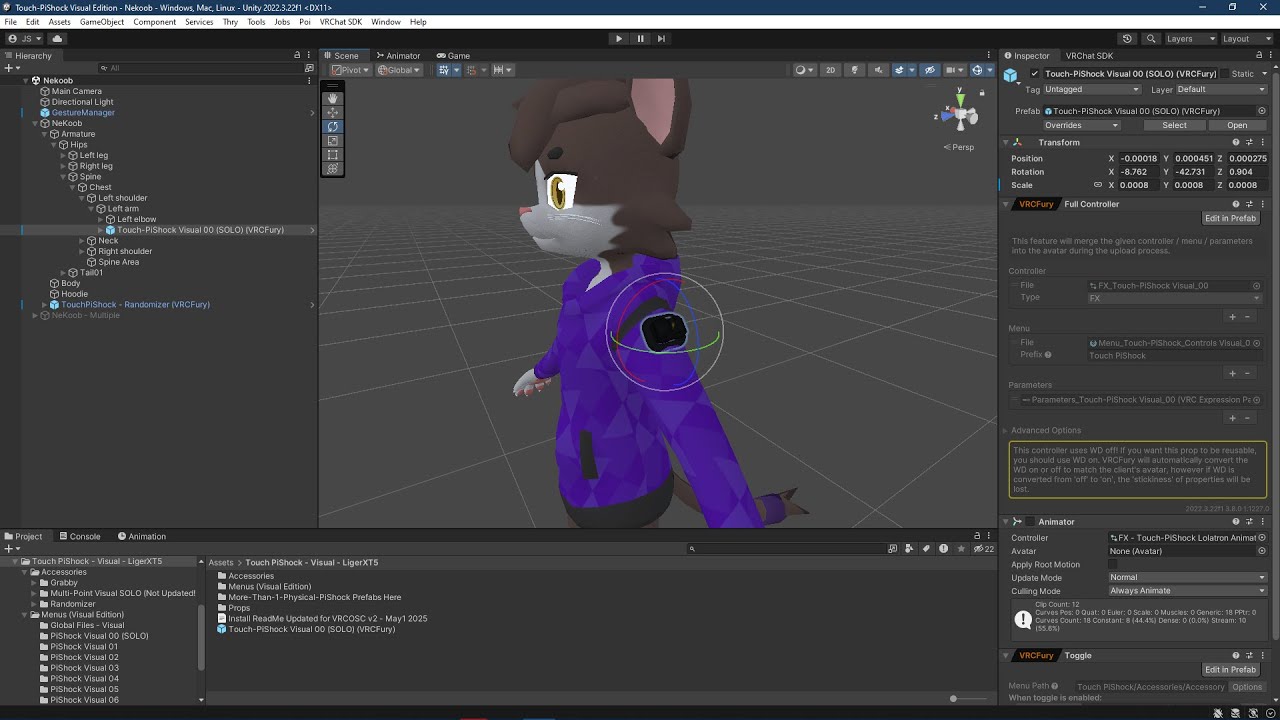Open the Global handle rotation dropdown
This screenshot has width=1280, height=720.
(x=400, y=70)
